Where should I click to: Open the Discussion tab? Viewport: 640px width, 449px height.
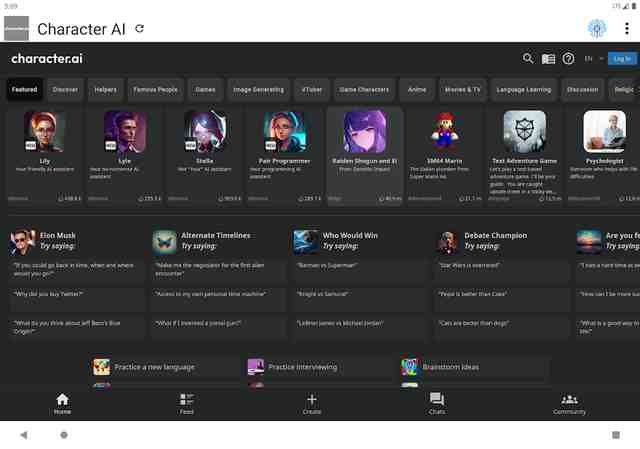coord(582,89)
